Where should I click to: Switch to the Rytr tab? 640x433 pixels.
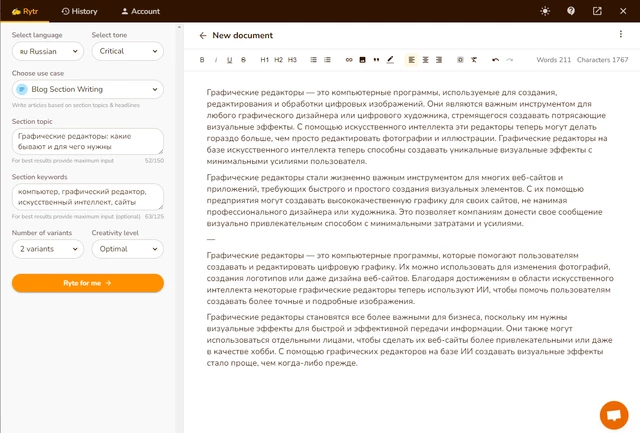tap(25, 11)
